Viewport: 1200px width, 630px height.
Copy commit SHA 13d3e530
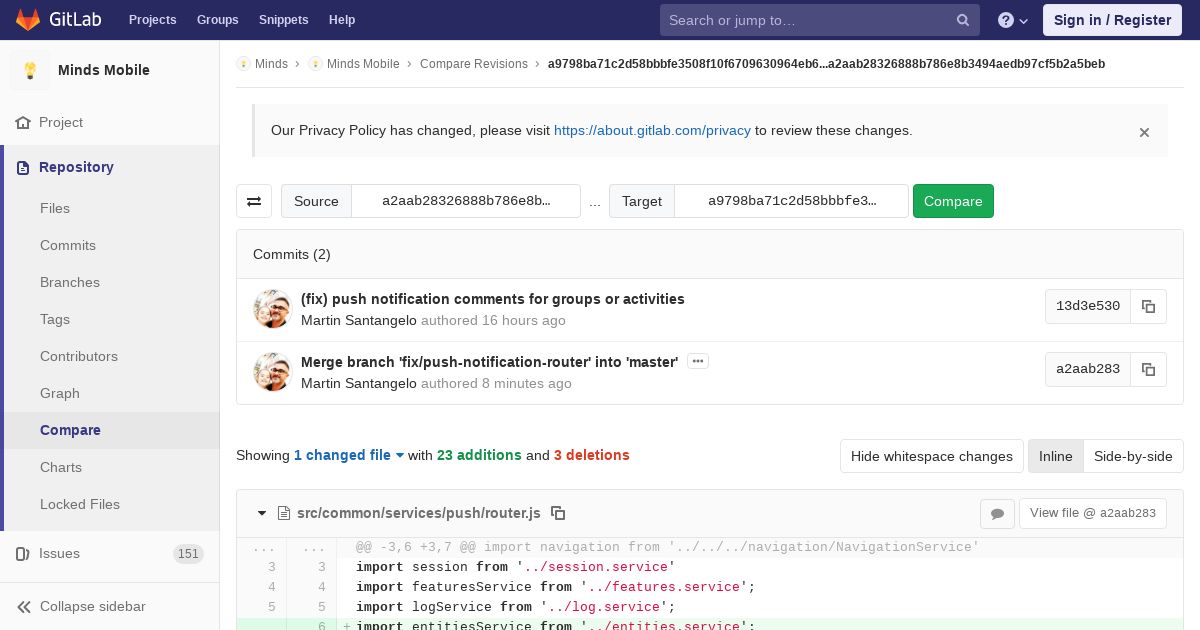(x=1148, y=307)
